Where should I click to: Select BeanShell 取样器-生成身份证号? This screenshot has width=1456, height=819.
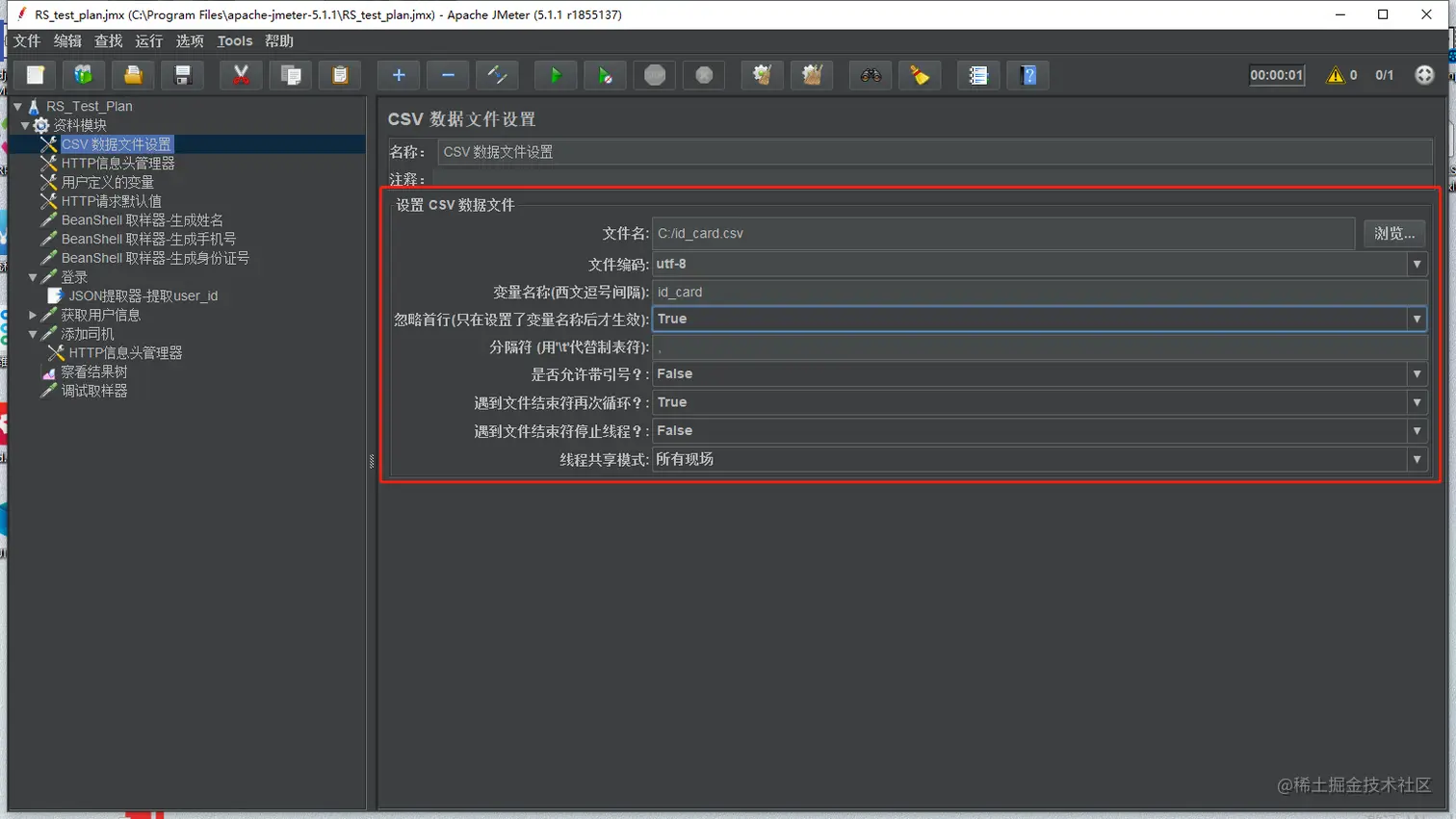pyautogui.click(x=155, y=258)
